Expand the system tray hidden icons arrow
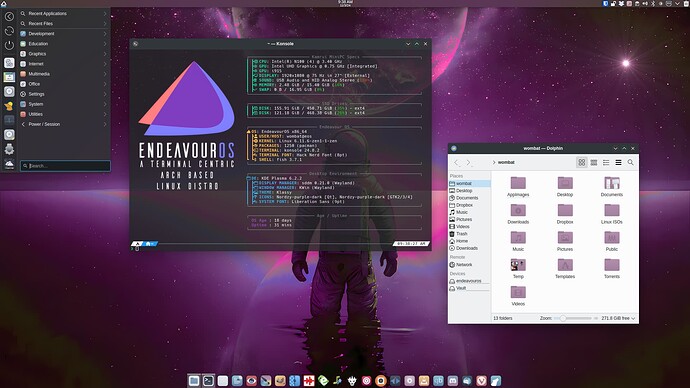Image resolution: width=690 pixels, height=388 pixels. (677, 4)
